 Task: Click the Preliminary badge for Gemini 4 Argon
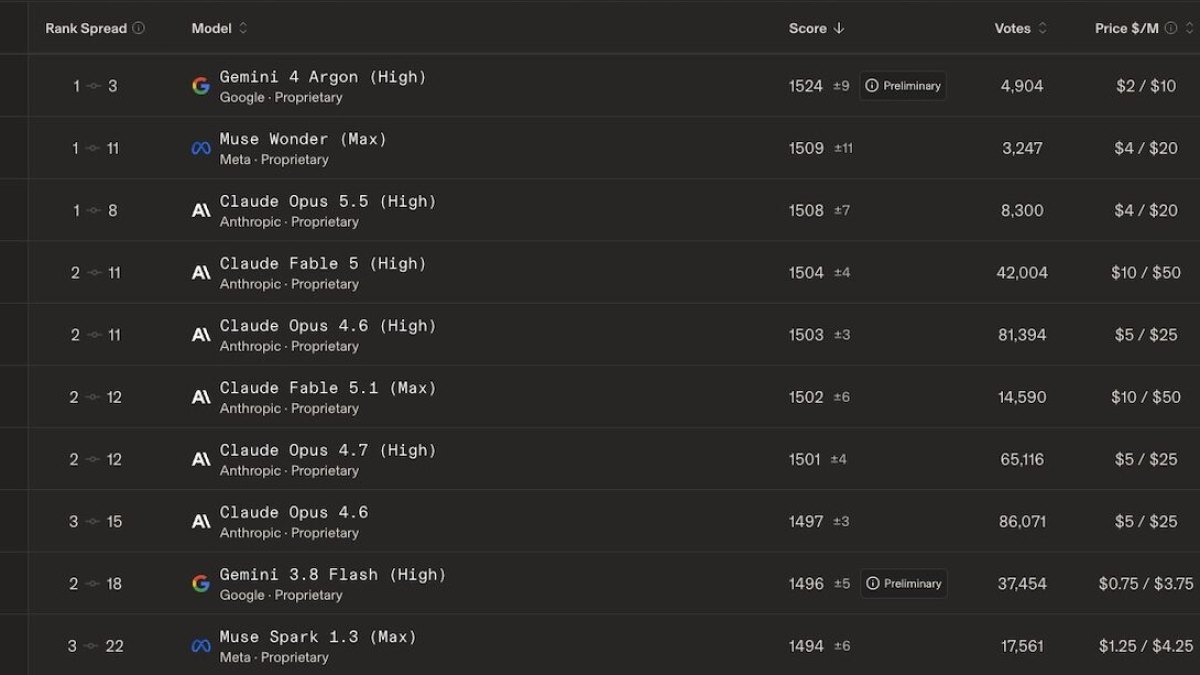coord(903,86)
